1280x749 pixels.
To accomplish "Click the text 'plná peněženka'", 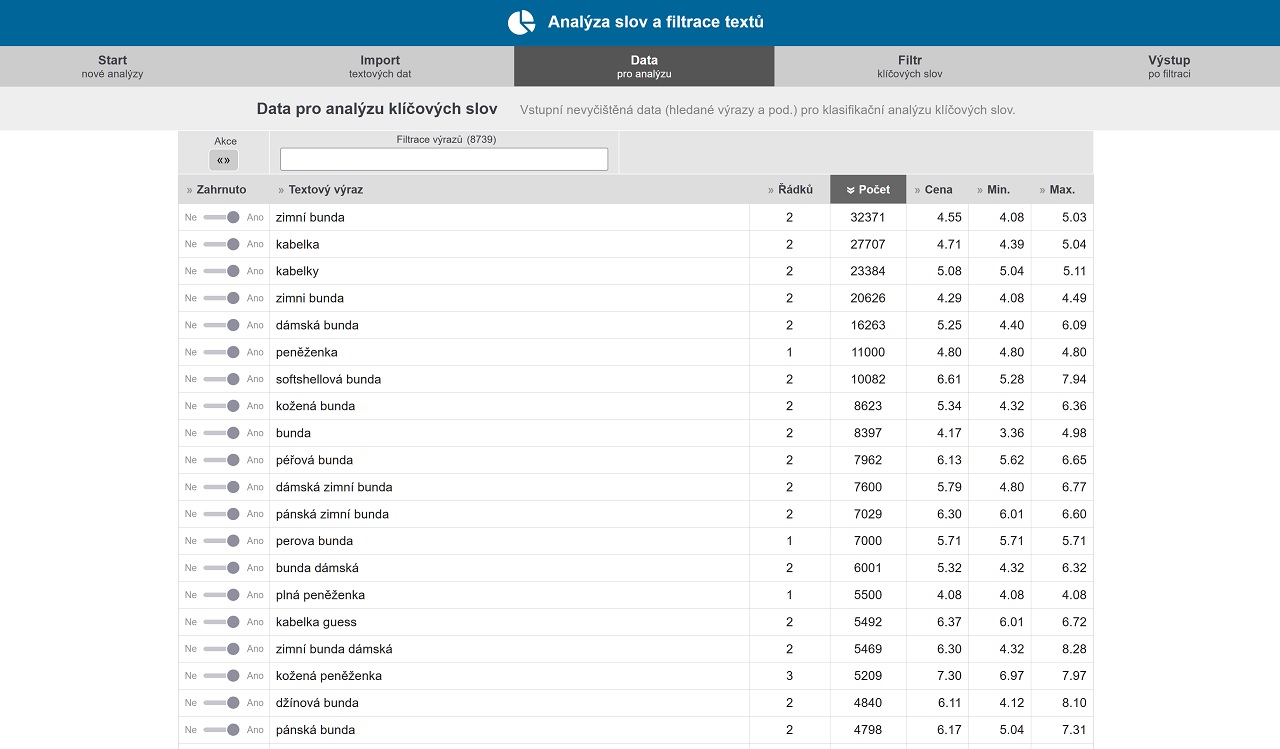I will (x=320, y=595).
